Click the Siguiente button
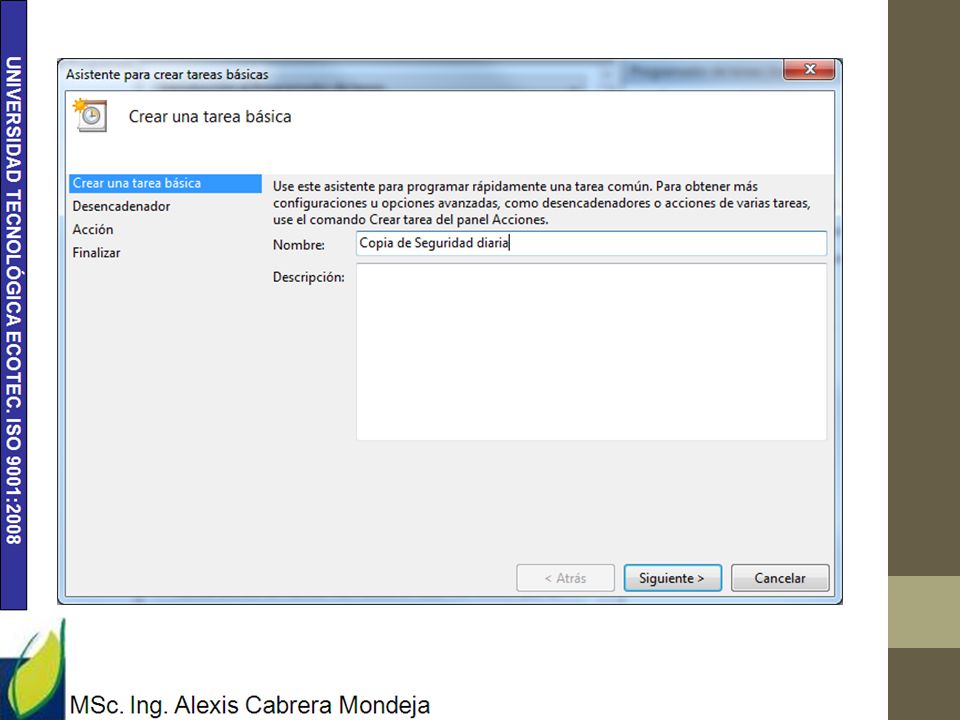The height and width of the screenshot is (720, 960). point(672,578)
